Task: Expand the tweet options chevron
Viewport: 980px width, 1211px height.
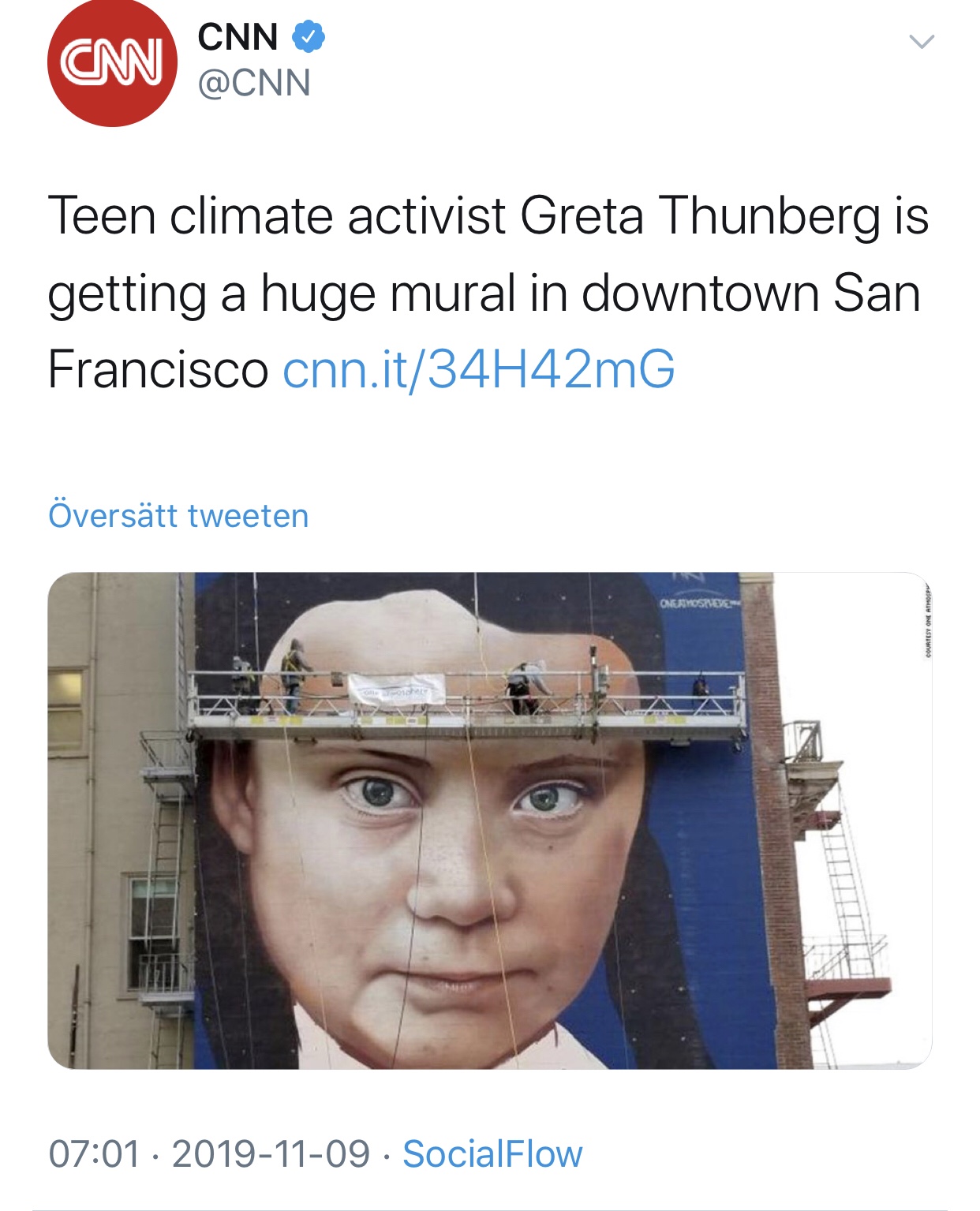Action: tap(921, 41)
